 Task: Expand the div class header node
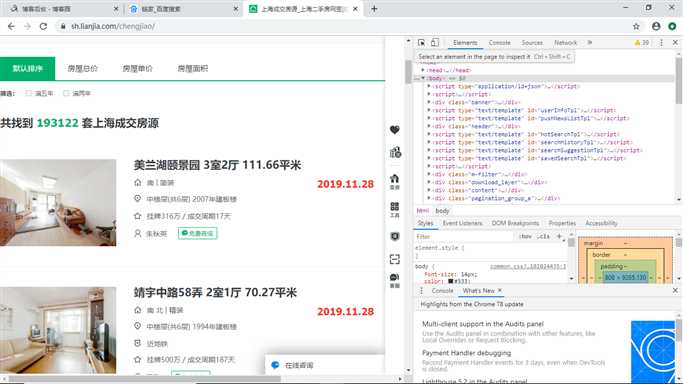[x=429, y=126]
